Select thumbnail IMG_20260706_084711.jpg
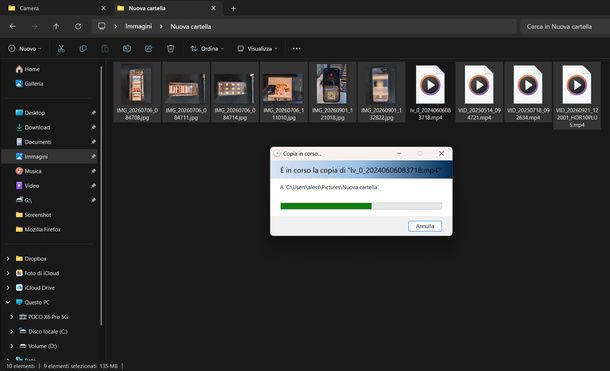Screen dimensions: 610x371 point(186,93)
